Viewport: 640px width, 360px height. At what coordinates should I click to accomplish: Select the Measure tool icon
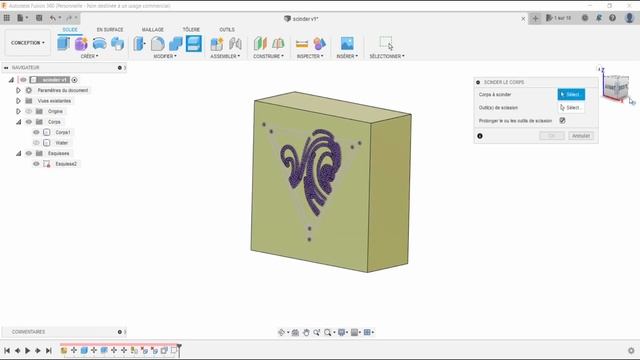302,43
